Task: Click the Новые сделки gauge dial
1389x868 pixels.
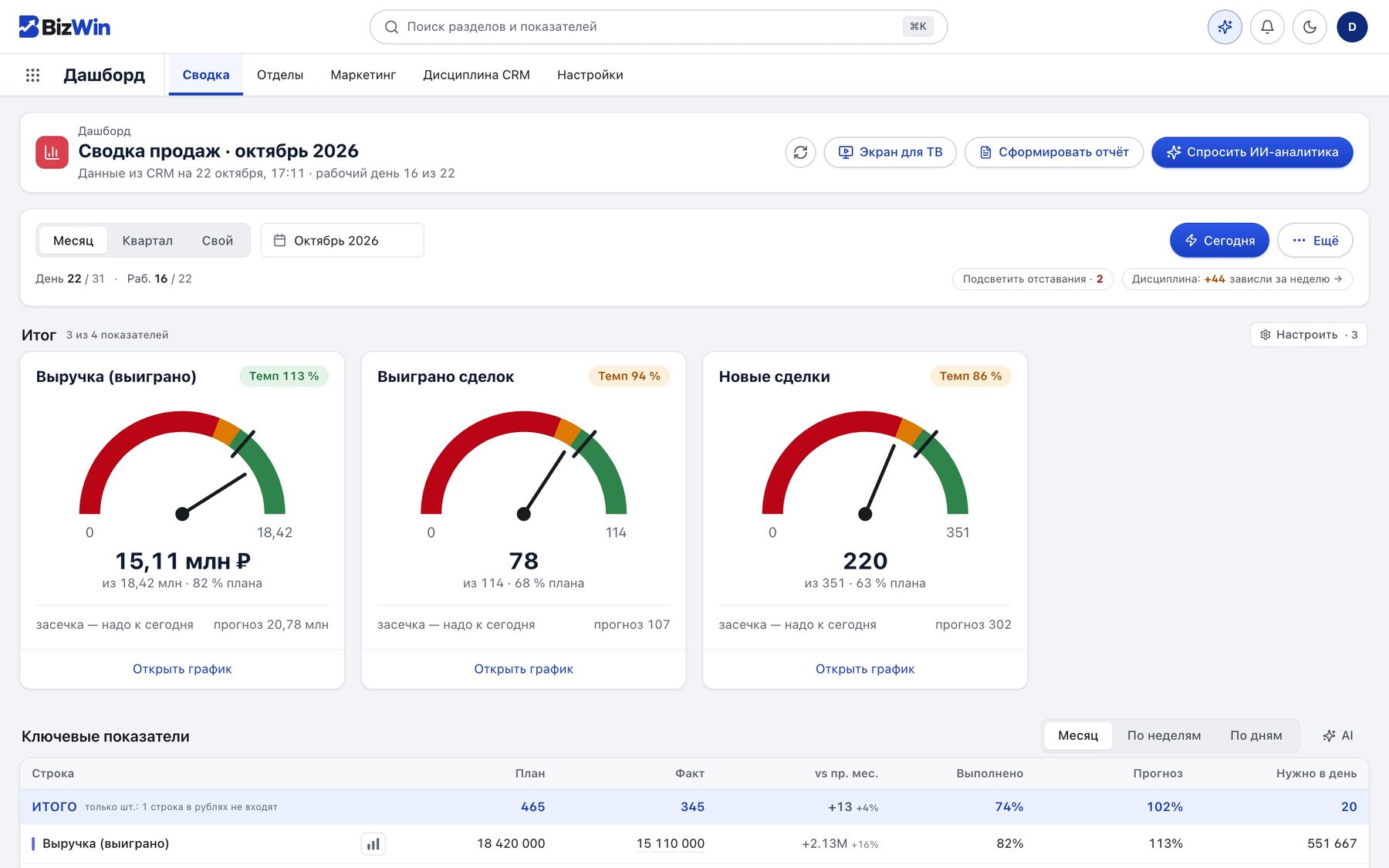Action: coord(865,465)
